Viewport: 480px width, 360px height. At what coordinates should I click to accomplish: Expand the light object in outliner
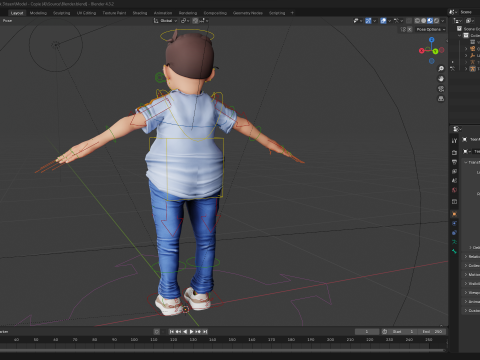pyautogui.click(x=466, y=55)
